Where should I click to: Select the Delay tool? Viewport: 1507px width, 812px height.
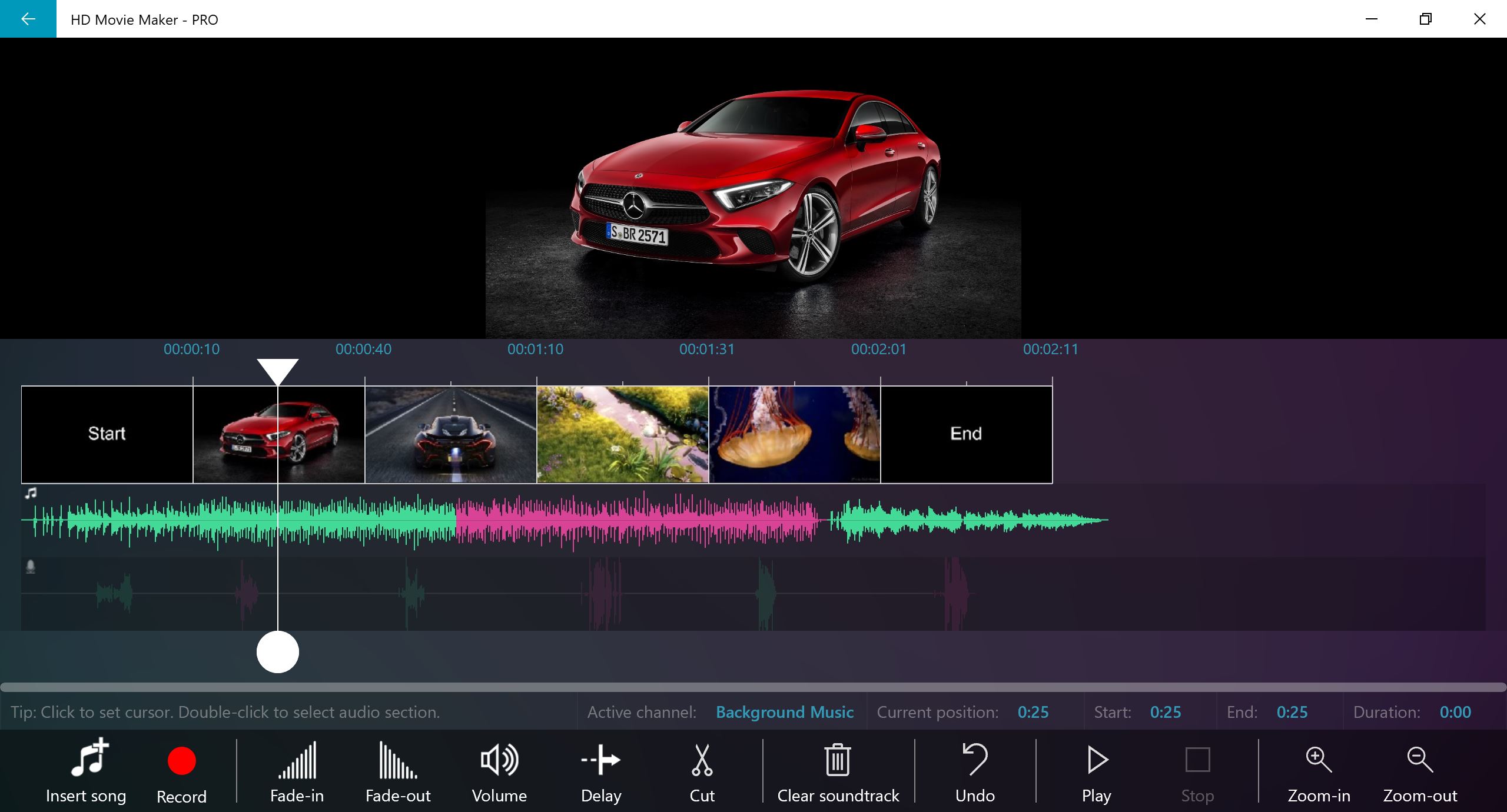601,771
